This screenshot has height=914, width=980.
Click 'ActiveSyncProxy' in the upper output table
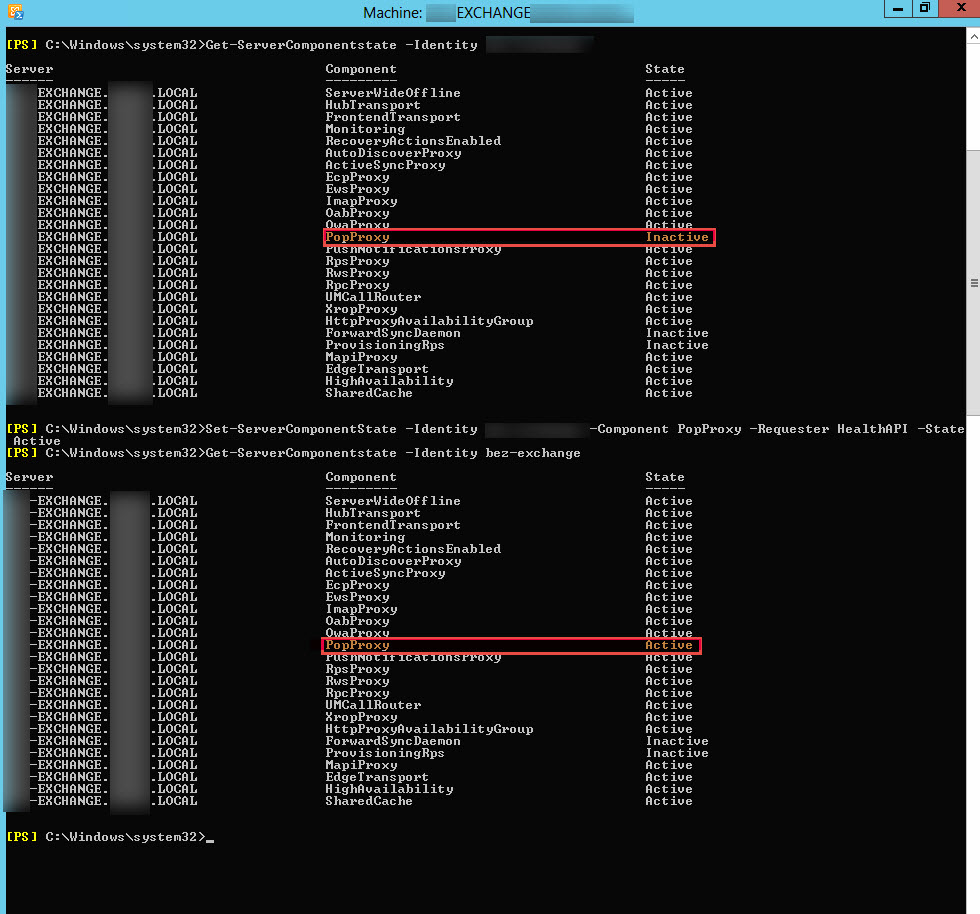point(385,165)
